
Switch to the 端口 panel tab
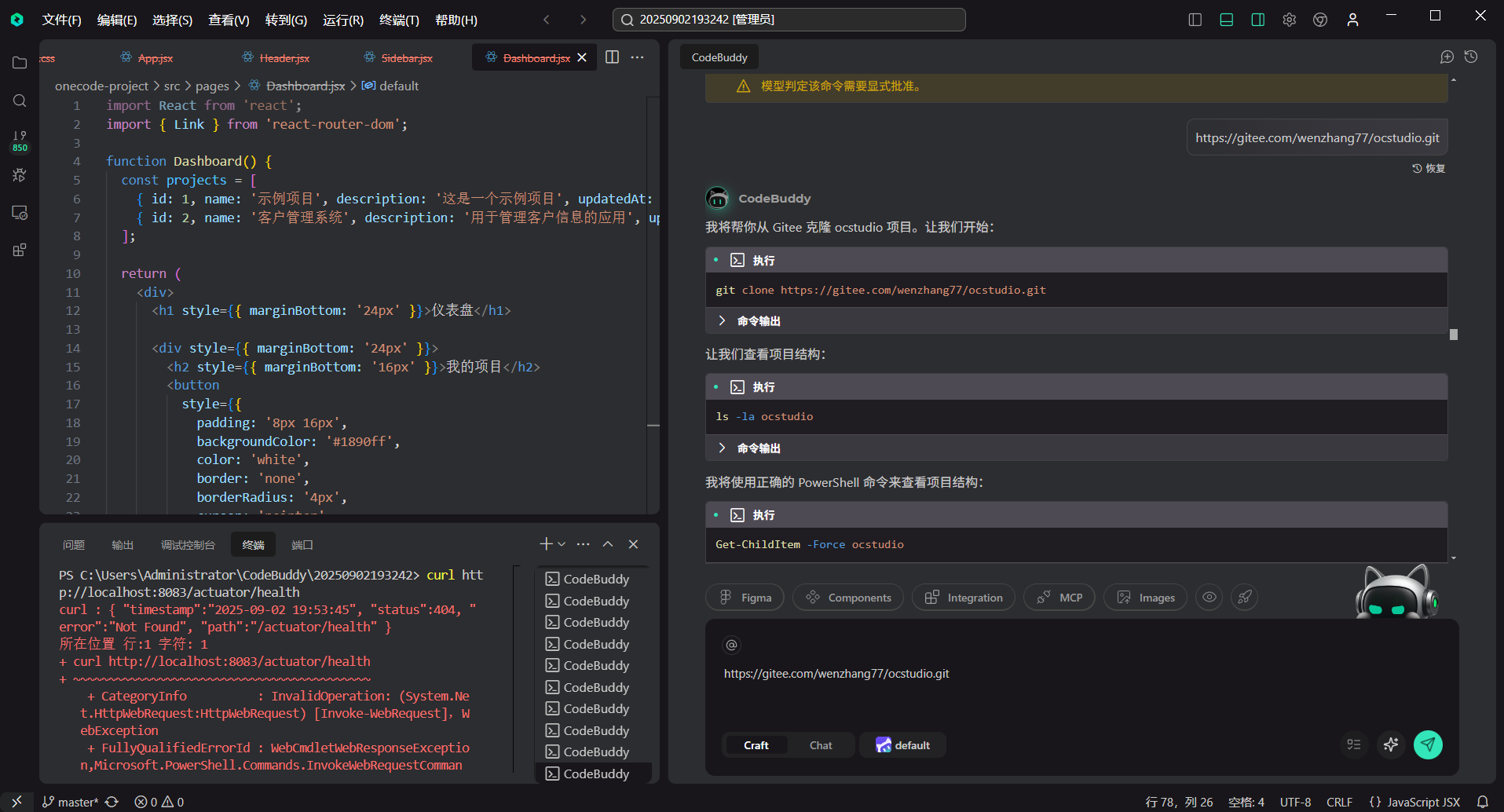point(302,545)
